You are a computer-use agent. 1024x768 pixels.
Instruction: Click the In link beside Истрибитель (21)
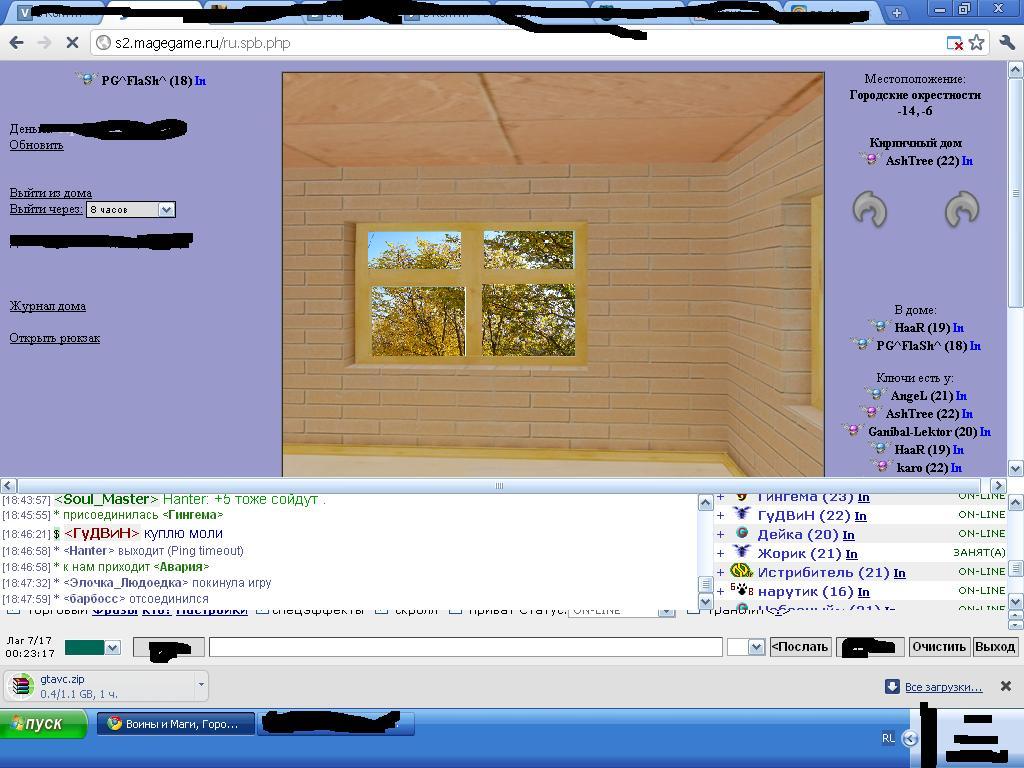click(899, 573)
